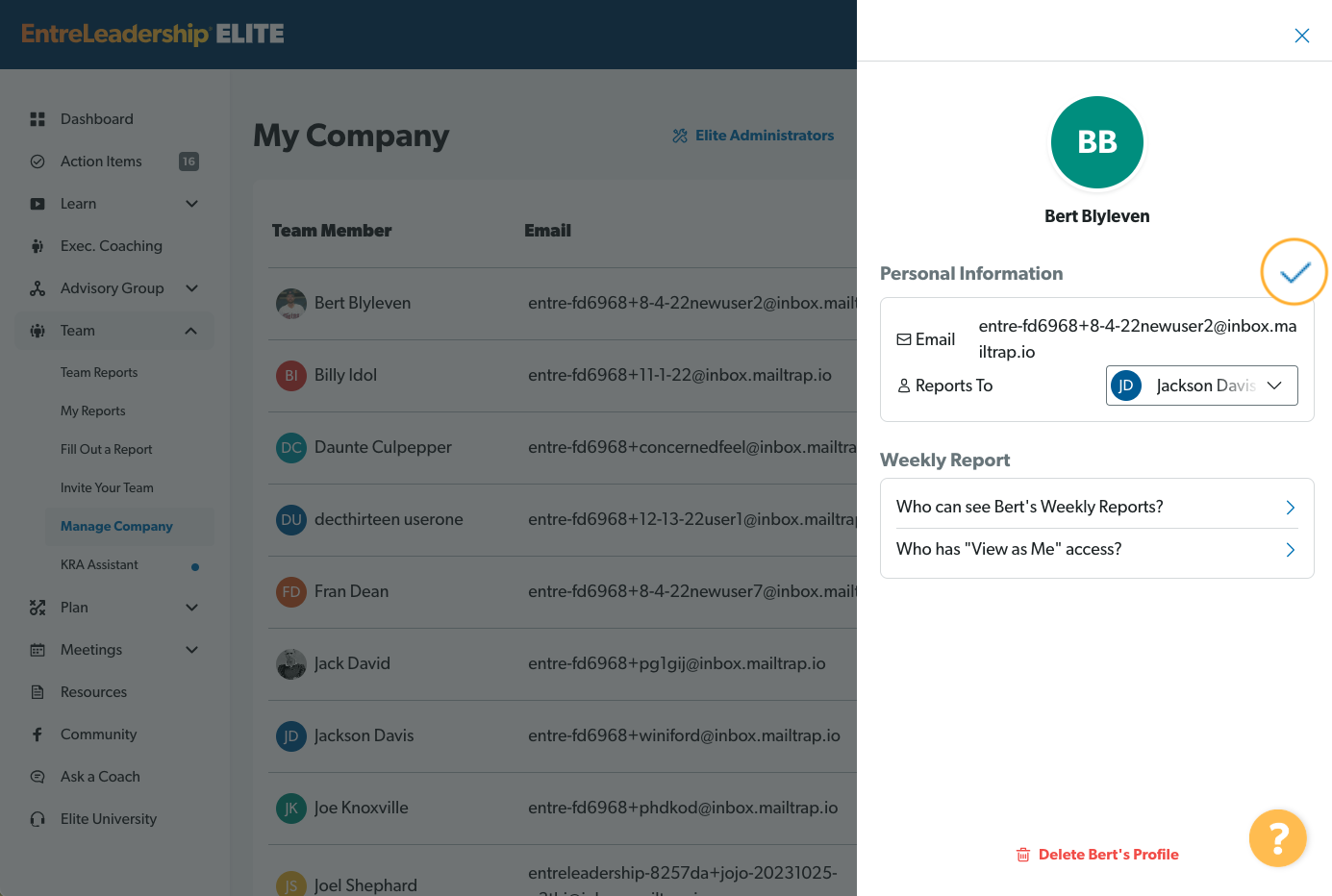1332x896 pixels.
Task: Open Who has View as Me access
Action: (x=1096, y=549)
